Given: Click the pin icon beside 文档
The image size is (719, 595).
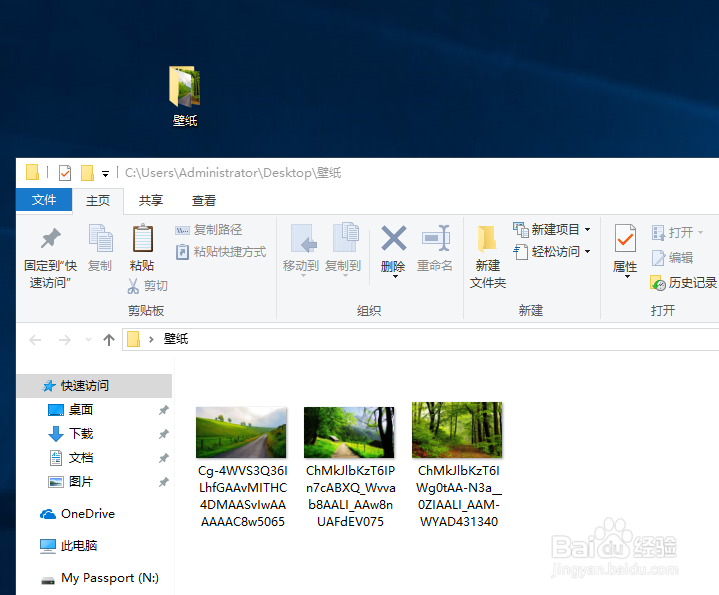Looking at the screenshot, I should point(164,457).
